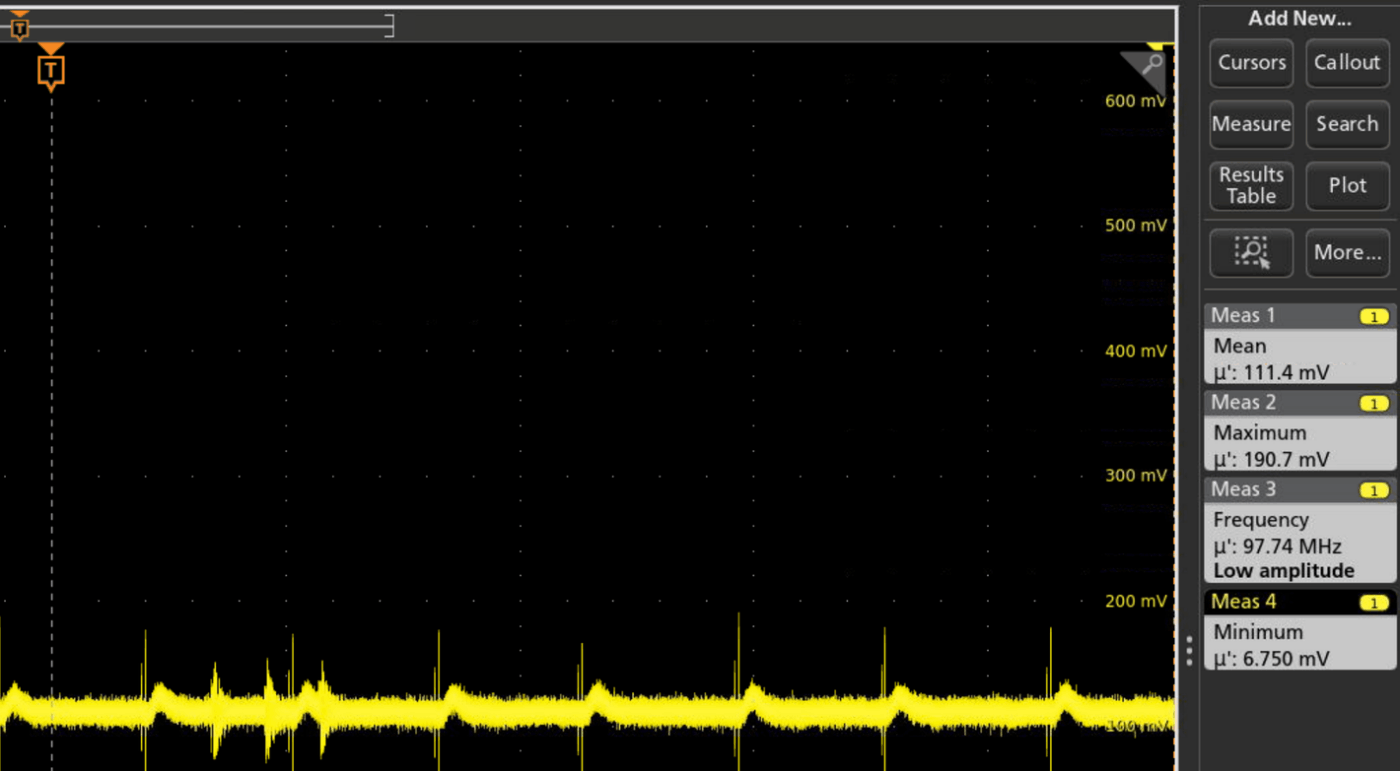Viewport: 1400px width, 771px height.
Task: Click the channel 1 badge on Meas 4
Action: click(1374, 603)
